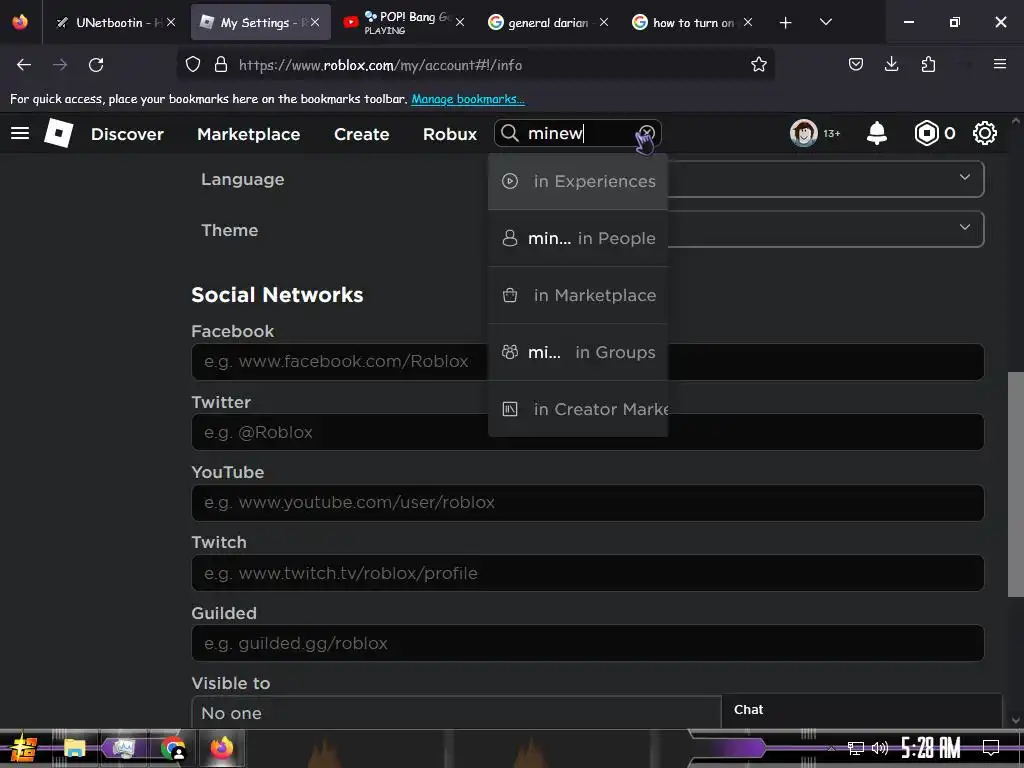Image resolution: width=1024 pixels, height=768 pixels.
Task: Bookmark this page with the star icon
Action: click(x=758, y=65)
